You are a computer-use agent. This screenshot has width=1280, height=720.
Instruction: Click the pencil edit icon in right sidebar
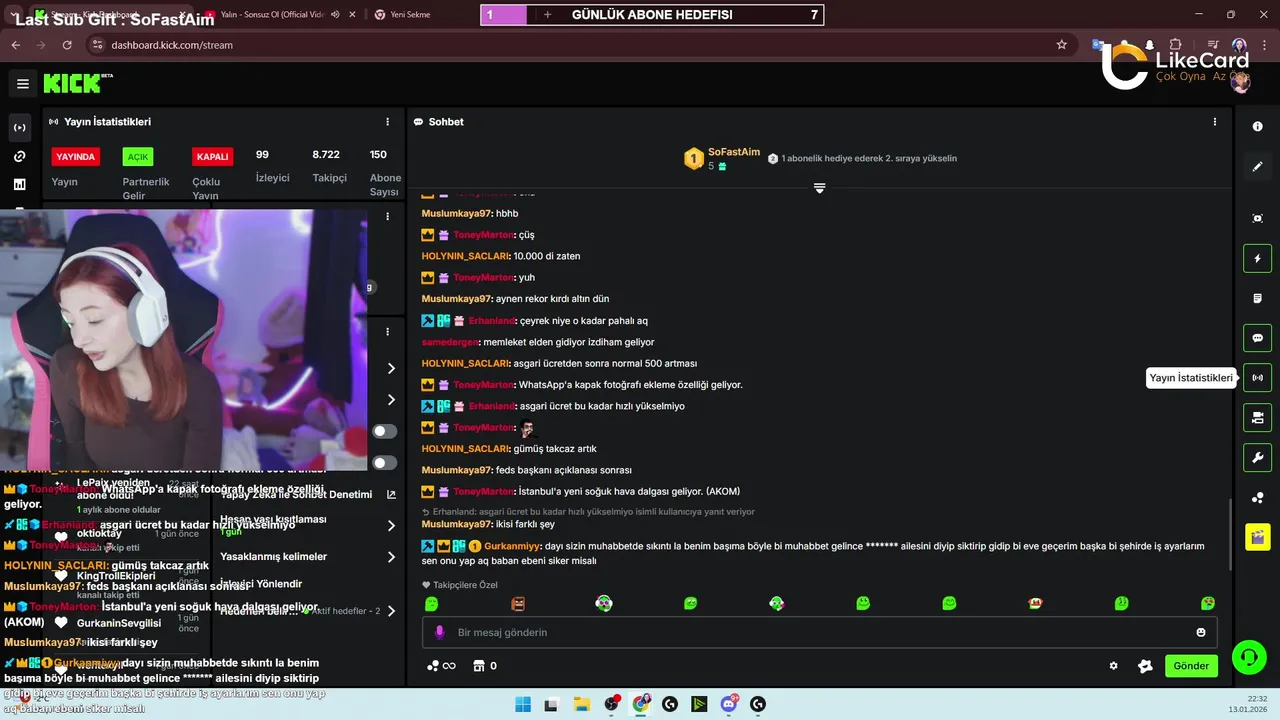1258,167
